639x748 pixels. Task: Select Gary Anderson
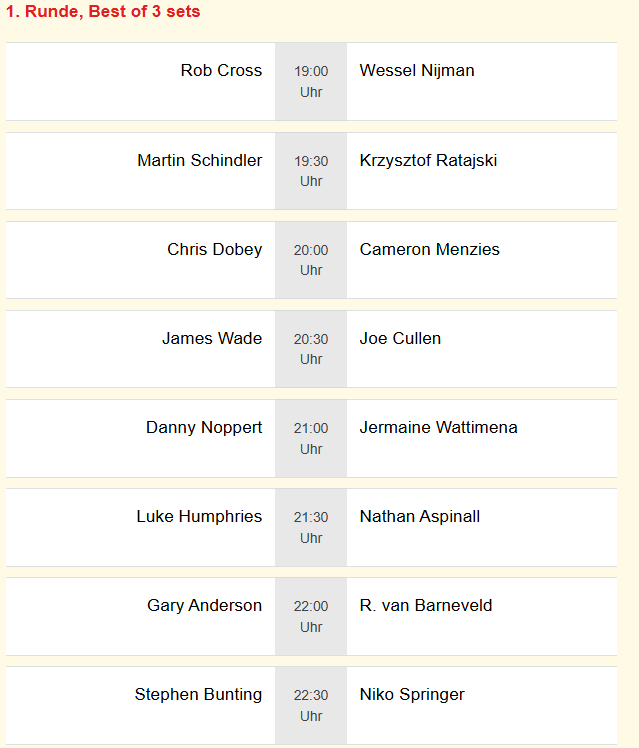(204, 606)
